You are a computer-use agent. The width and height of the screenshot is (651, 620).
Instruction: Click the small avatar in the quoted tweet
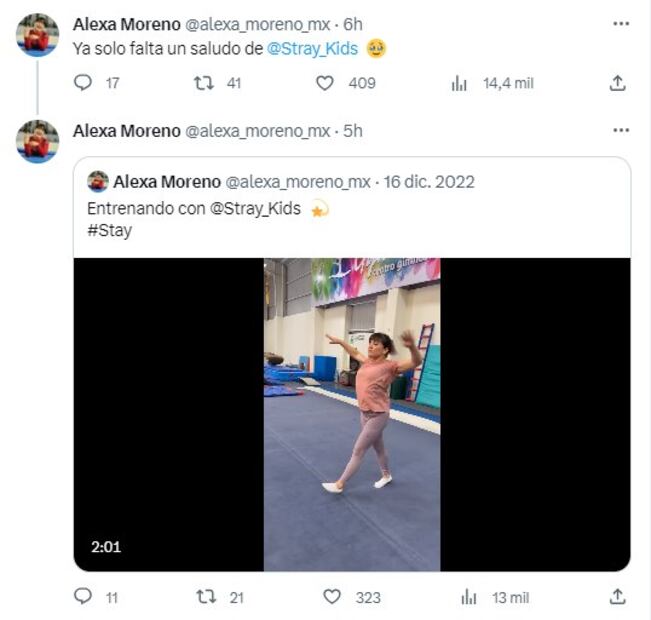pos(98,182)
